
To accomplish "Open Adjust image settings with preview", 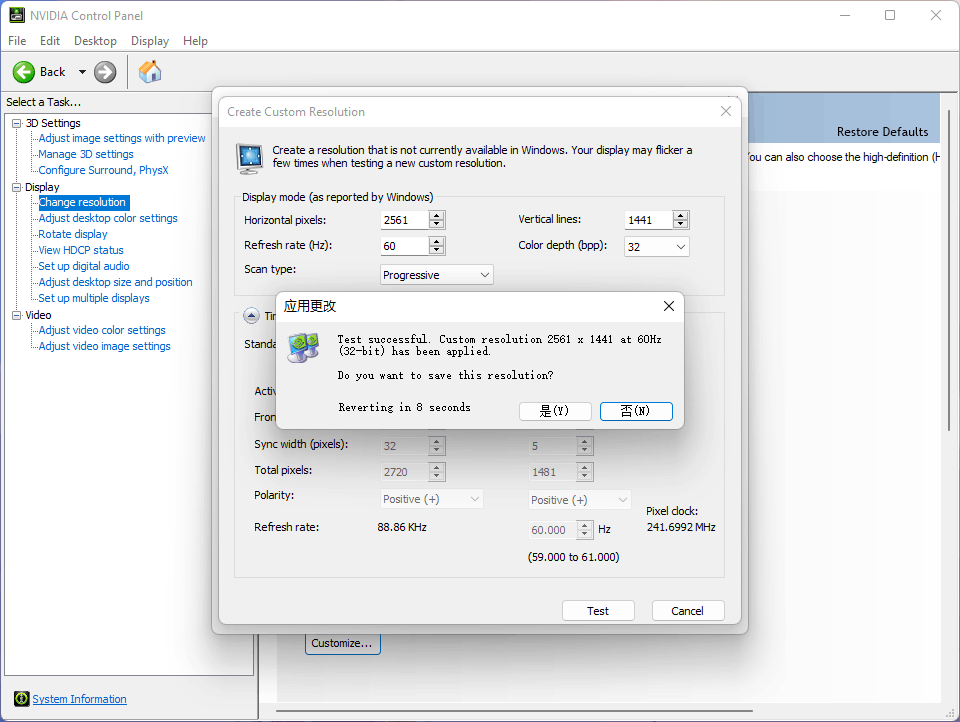I will click(x=122, y=138).
